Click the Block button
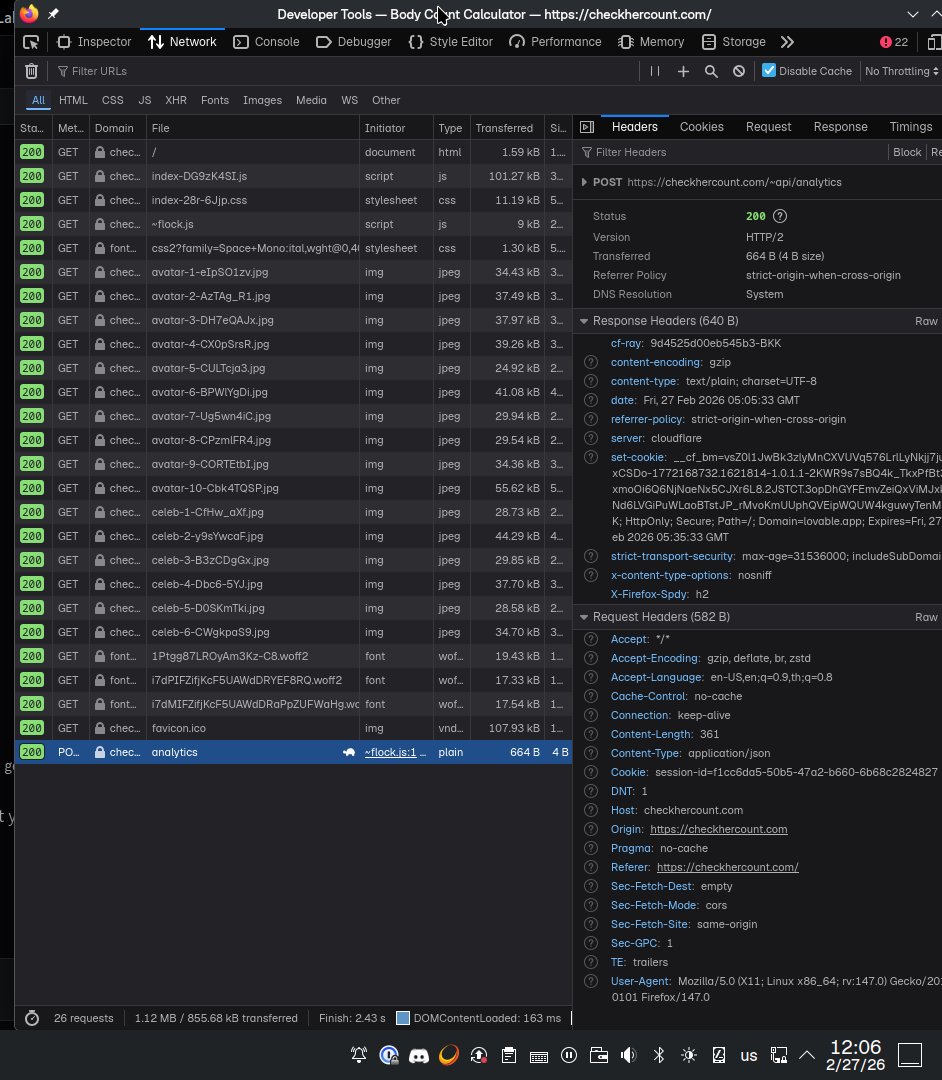The image size is (942, 1080). 906,152
